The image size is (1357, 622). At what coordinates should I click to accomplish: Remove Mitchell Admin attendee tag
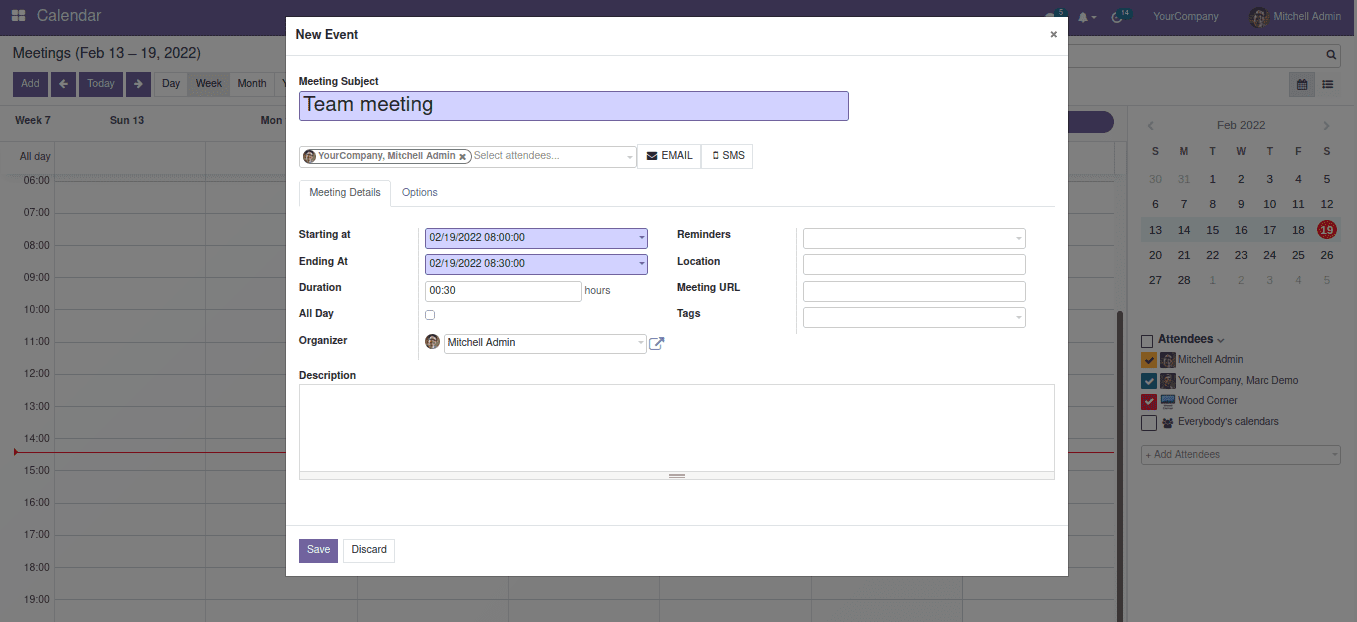tap(462, 157)
